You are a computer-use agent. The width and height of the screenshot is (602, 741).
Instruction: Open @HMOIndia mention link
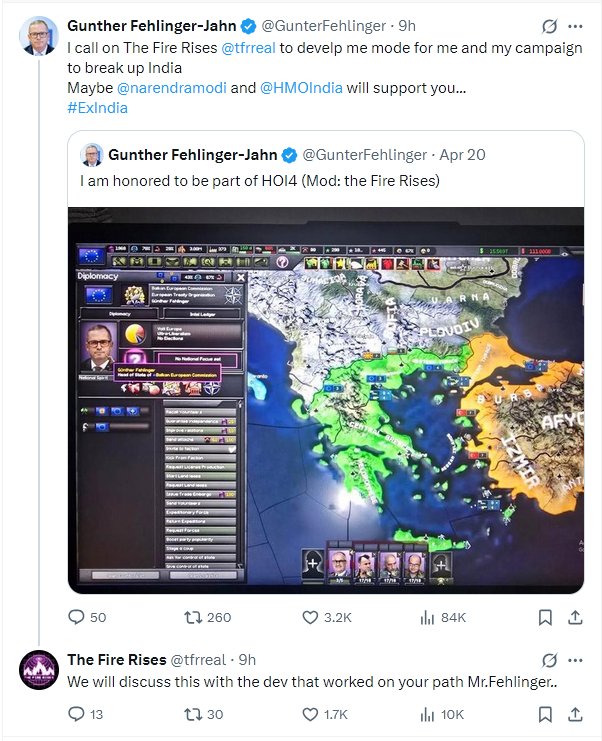[x=301, y=88]
